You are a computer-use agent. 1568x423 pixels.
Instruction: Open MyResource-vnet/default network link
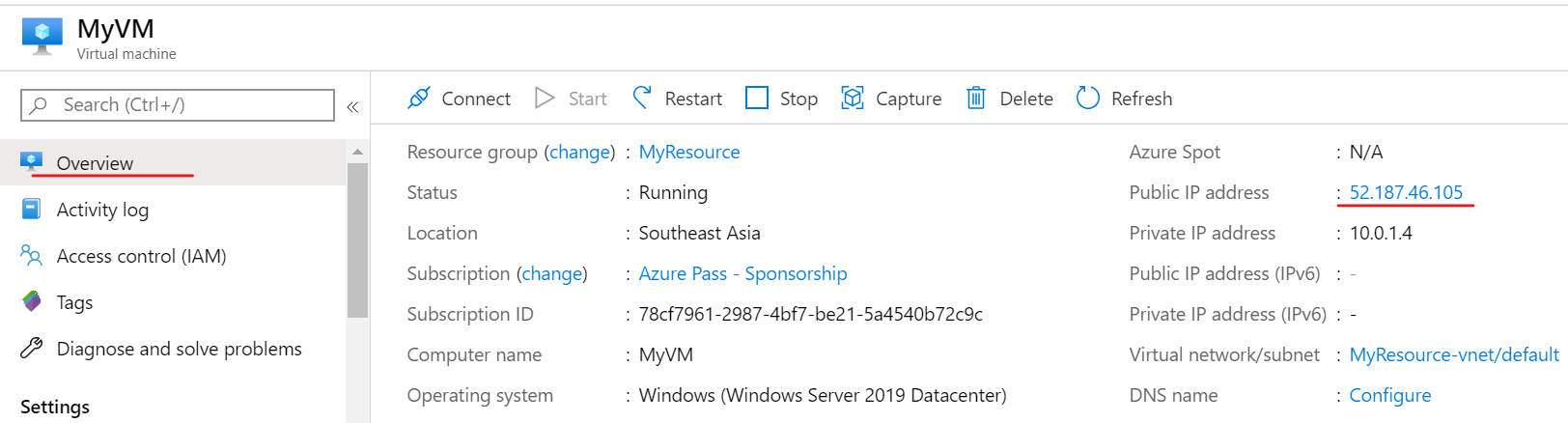pyautogui.click(x=1454, y=354)
